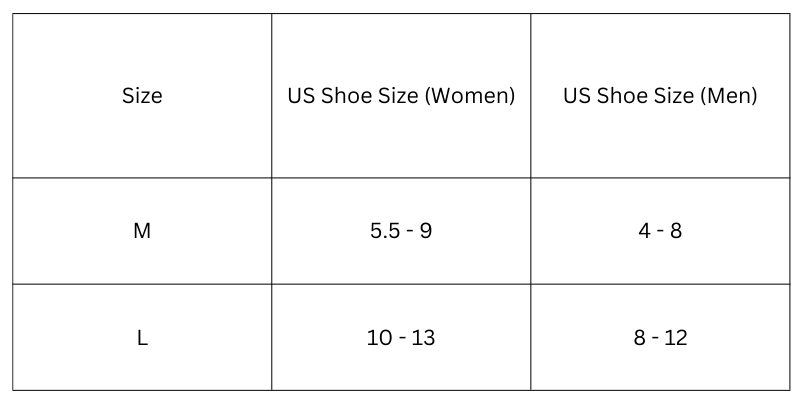Click the M size row label
Viewport: 800px width, 400px height.
(x=142, y=231)
